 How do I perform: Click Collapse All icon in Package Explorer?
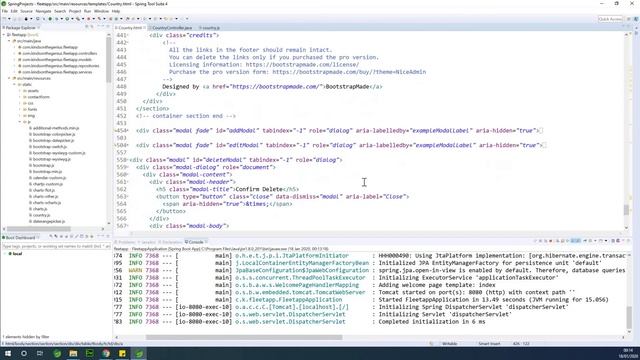87,27
